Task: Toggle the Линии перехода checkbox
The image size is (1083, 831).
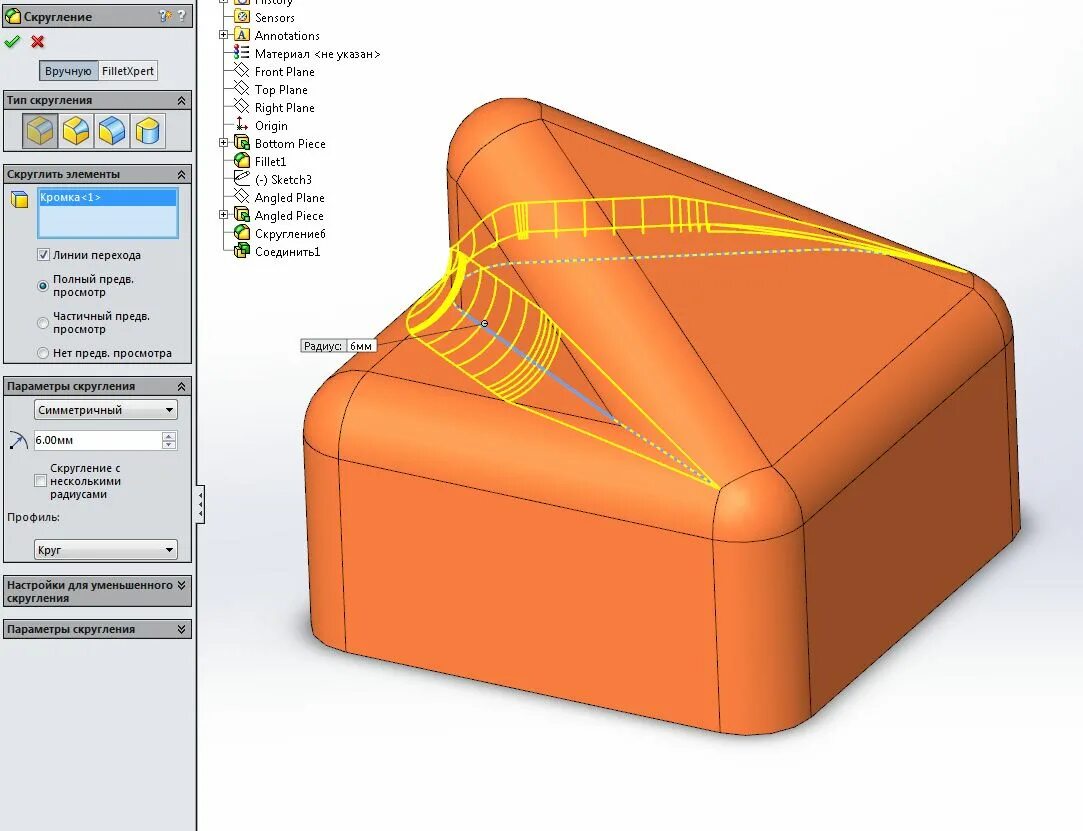Action: [43, 255]
